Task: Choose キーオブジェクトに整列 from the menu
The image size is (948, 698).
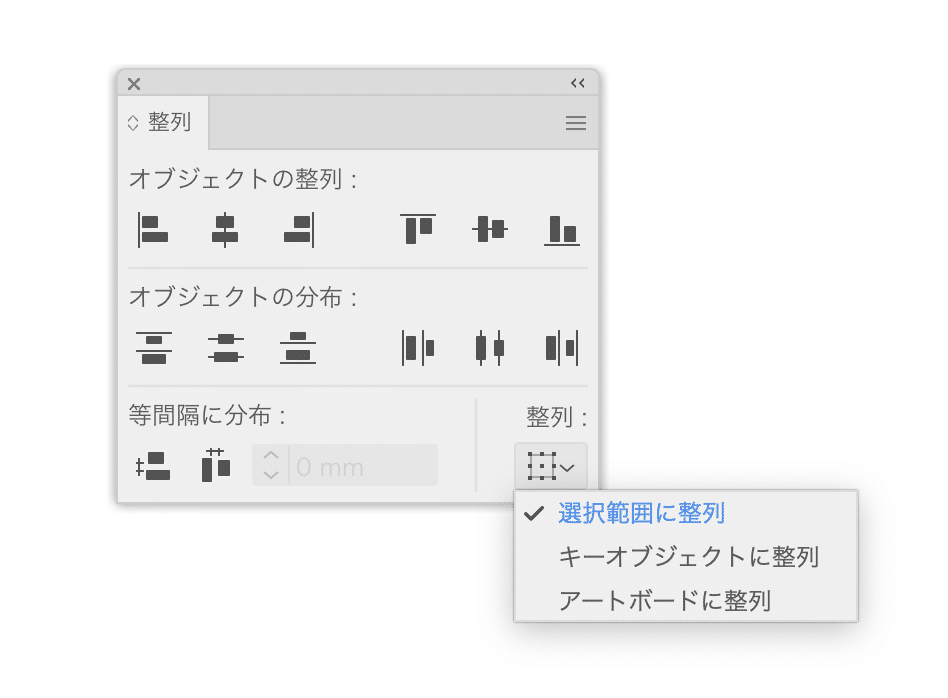Action: (688, 557)
